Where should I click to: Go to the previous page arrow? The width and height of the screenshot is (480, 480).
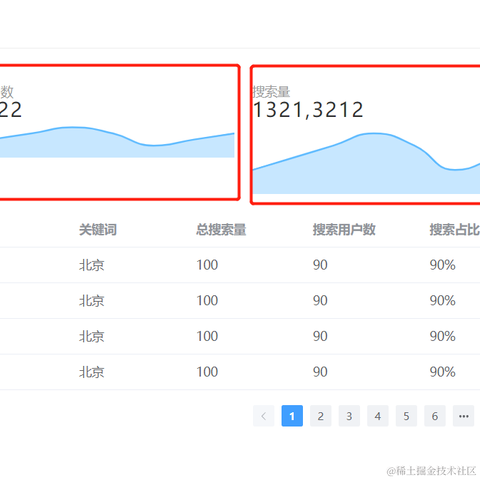263,416
